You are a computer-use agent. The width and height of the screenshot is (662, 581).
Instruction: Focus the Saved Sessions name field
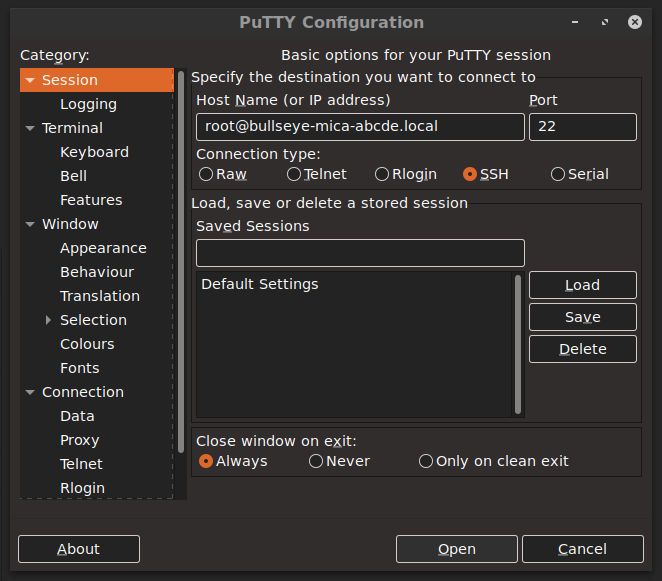click(360, 253)
